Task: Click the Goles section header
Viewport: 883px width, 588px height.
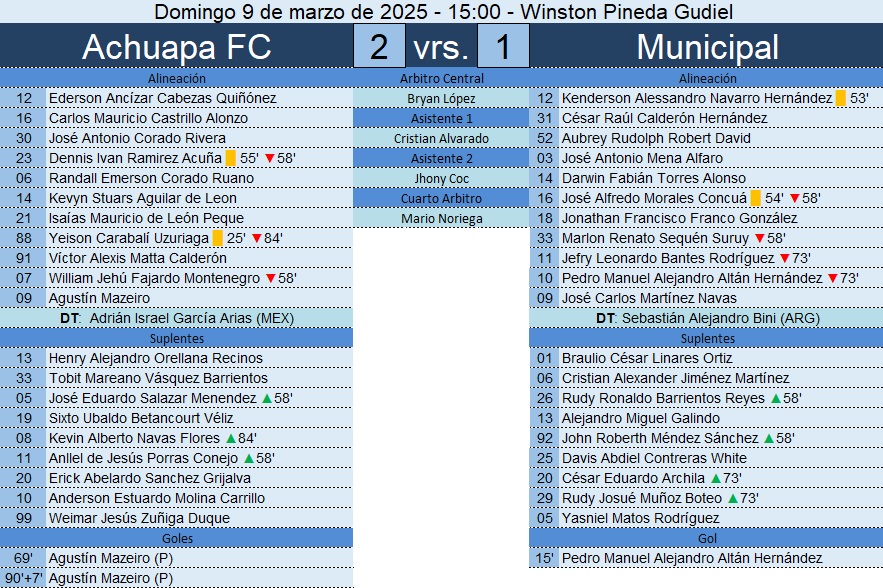Action: pos(177,538)
